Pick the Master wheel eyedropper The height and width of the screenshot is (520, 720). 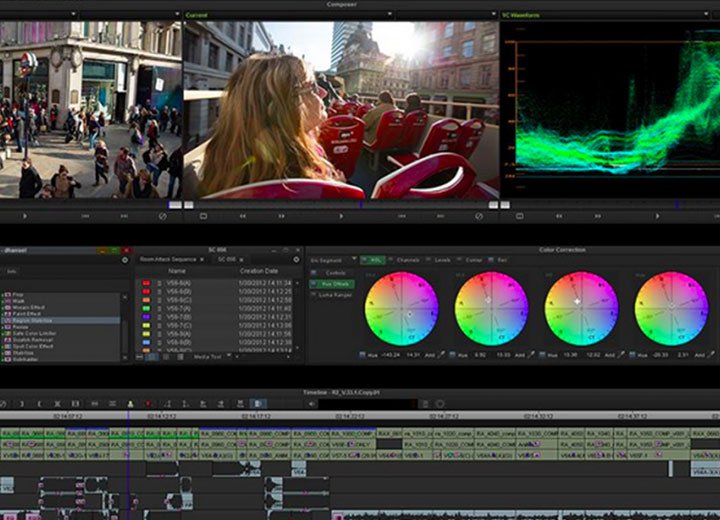pyautogui.click(x=711, y=355)
